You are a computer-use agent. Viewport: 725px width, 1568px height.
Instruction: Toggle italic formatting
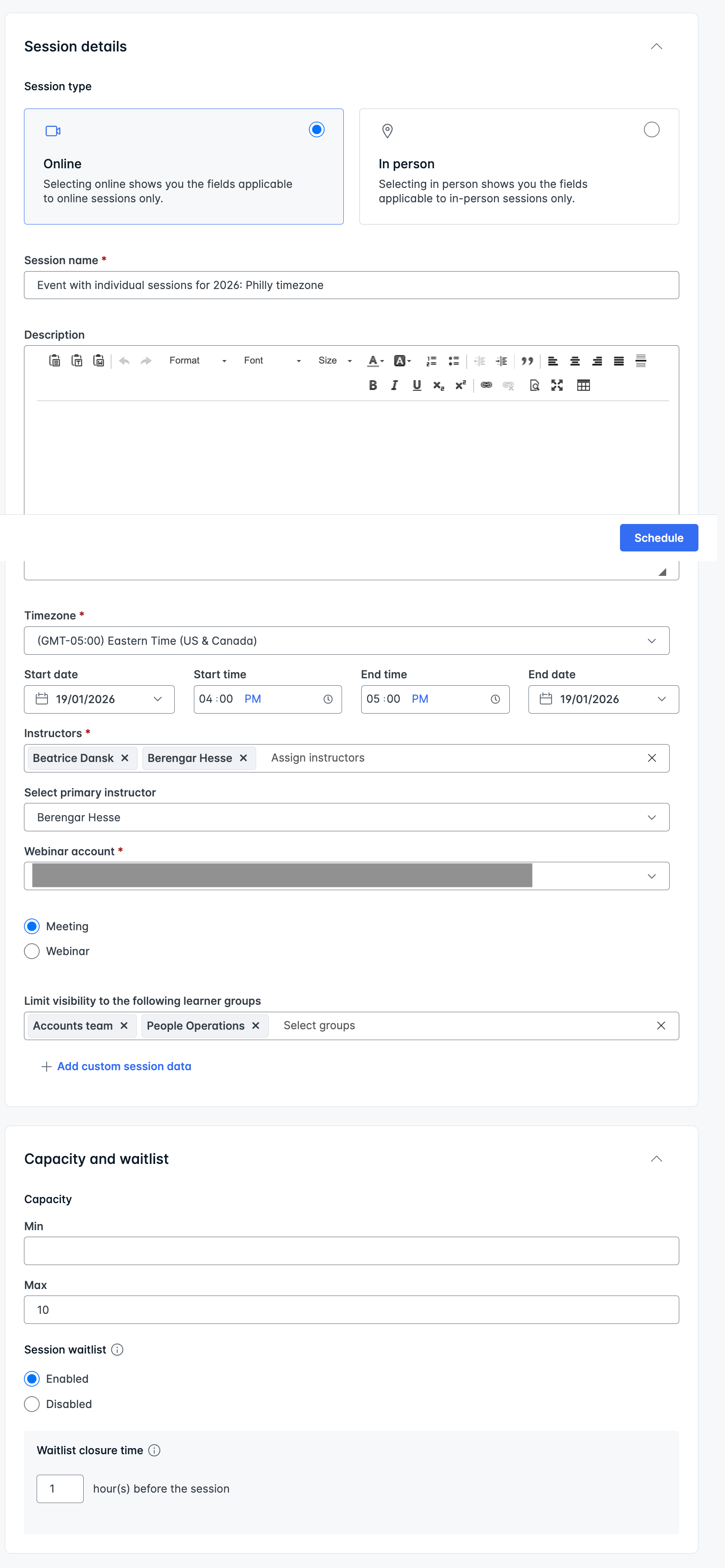[395, 385]
